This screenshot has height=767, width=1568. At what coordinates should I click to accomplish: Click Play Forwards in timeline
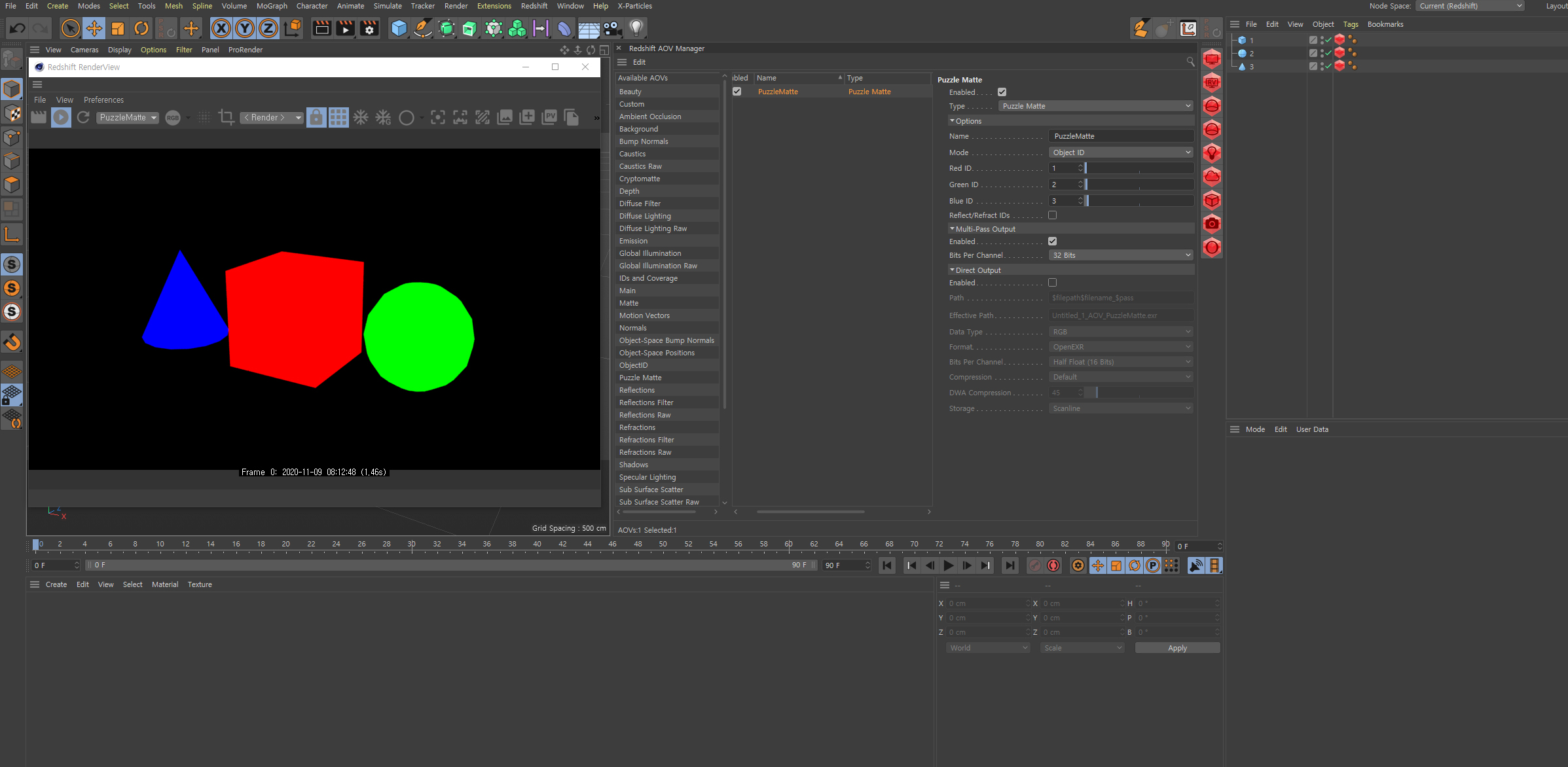click(949, 565)
